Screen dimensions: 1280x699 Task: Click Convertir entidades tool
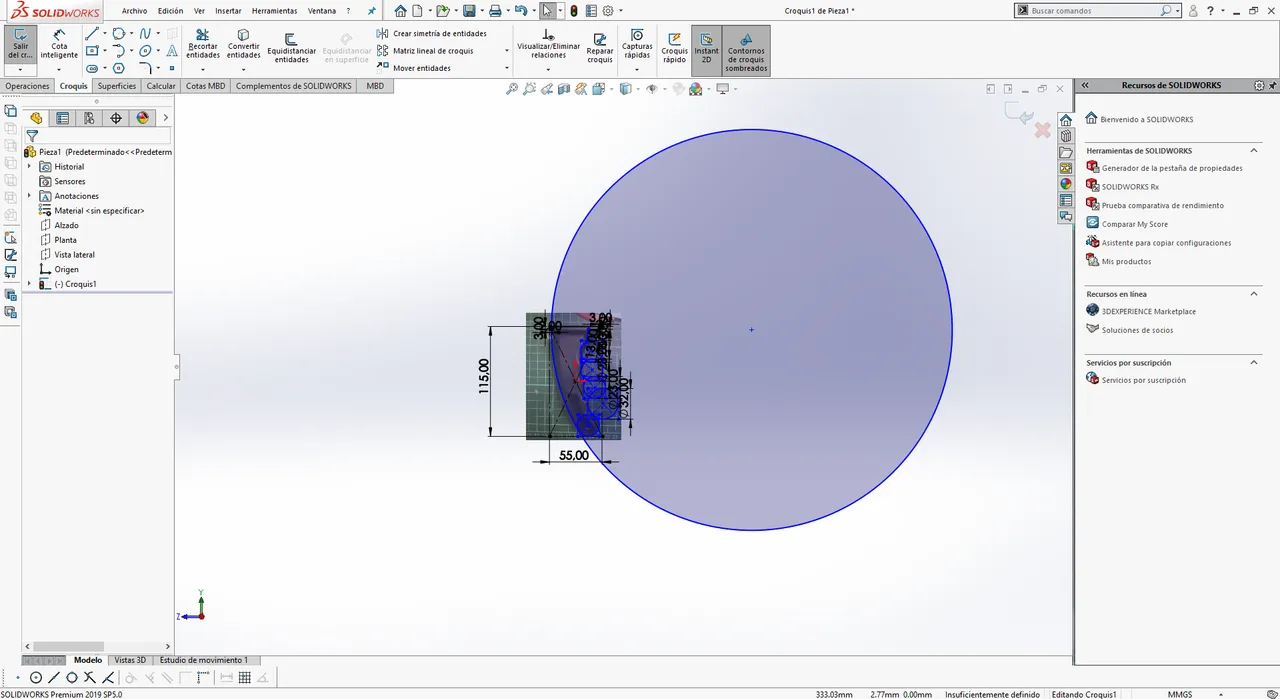point(243,44)
